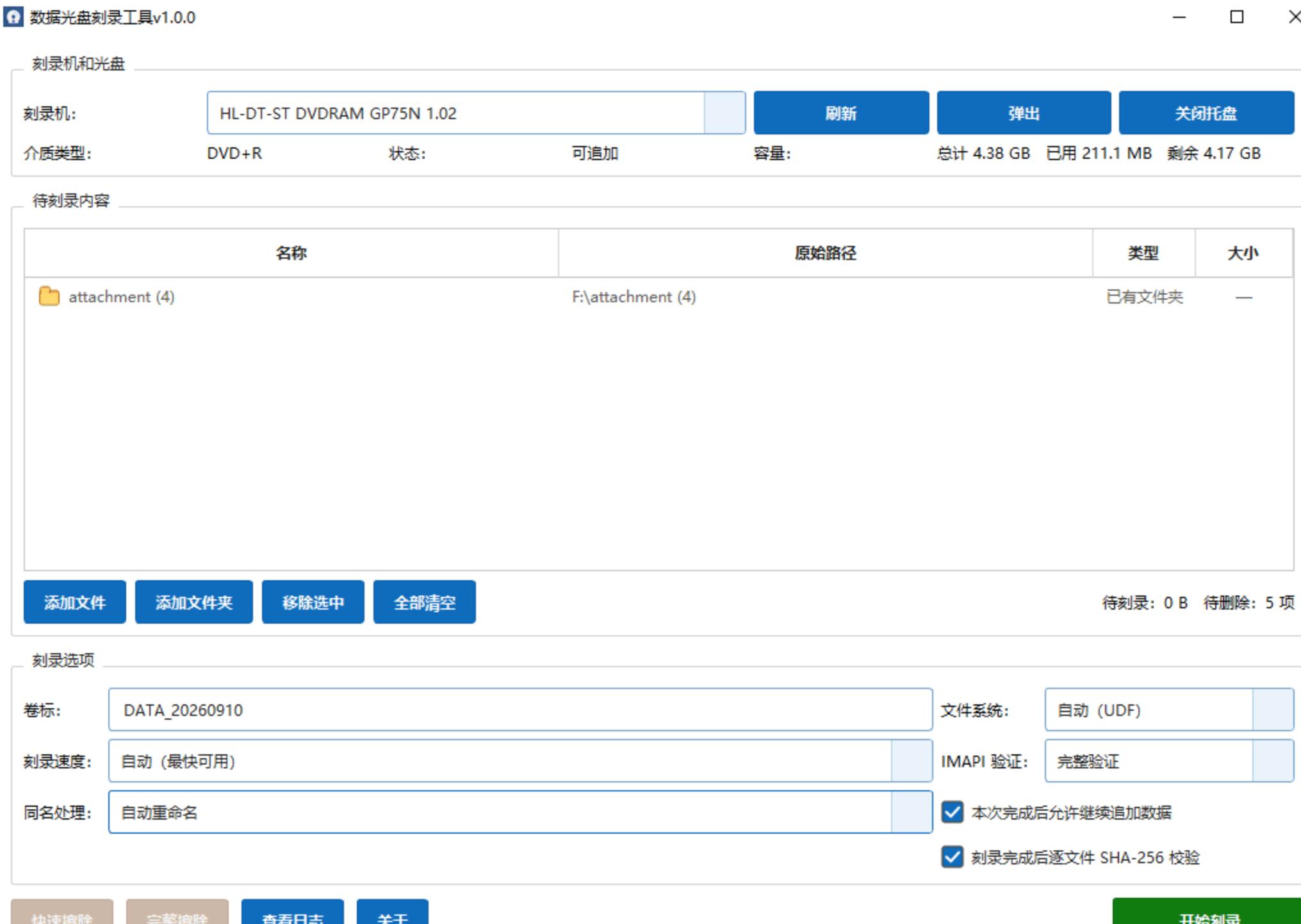The image size is (1301, 924).
Task: Click the 添加文件夹 button
Action: coord(193,602)
